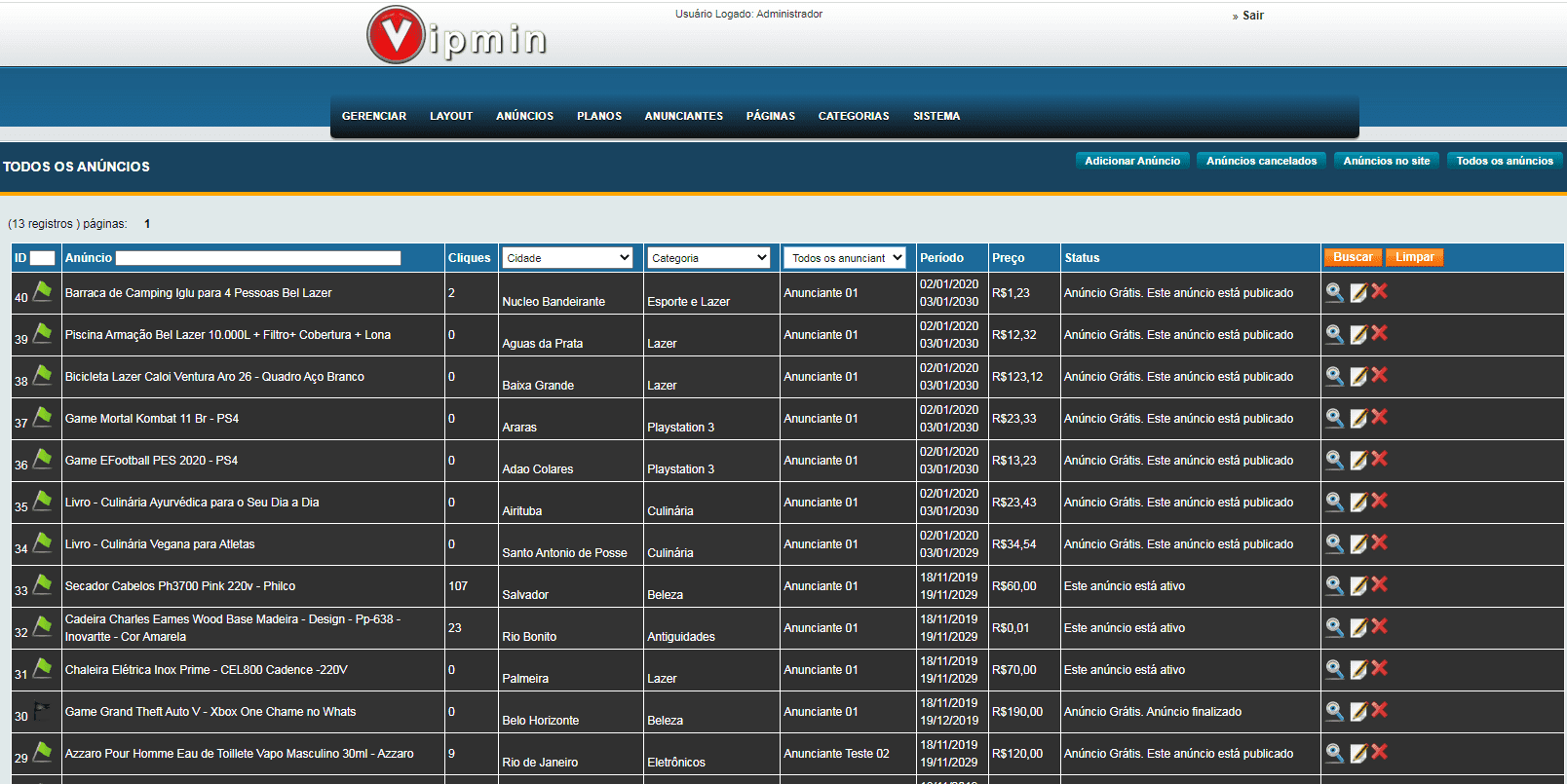The width and height of the screenshot is (1567, 784).
Task: Open edit pencil for Secador Cabelos ad
Action: (1357, 585)
